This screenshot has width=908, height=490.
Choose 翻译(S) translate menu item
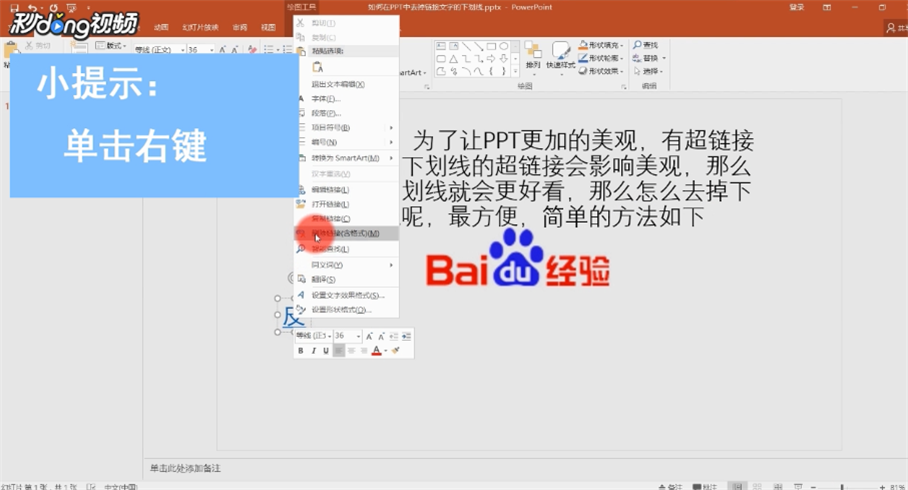point(346,279)
